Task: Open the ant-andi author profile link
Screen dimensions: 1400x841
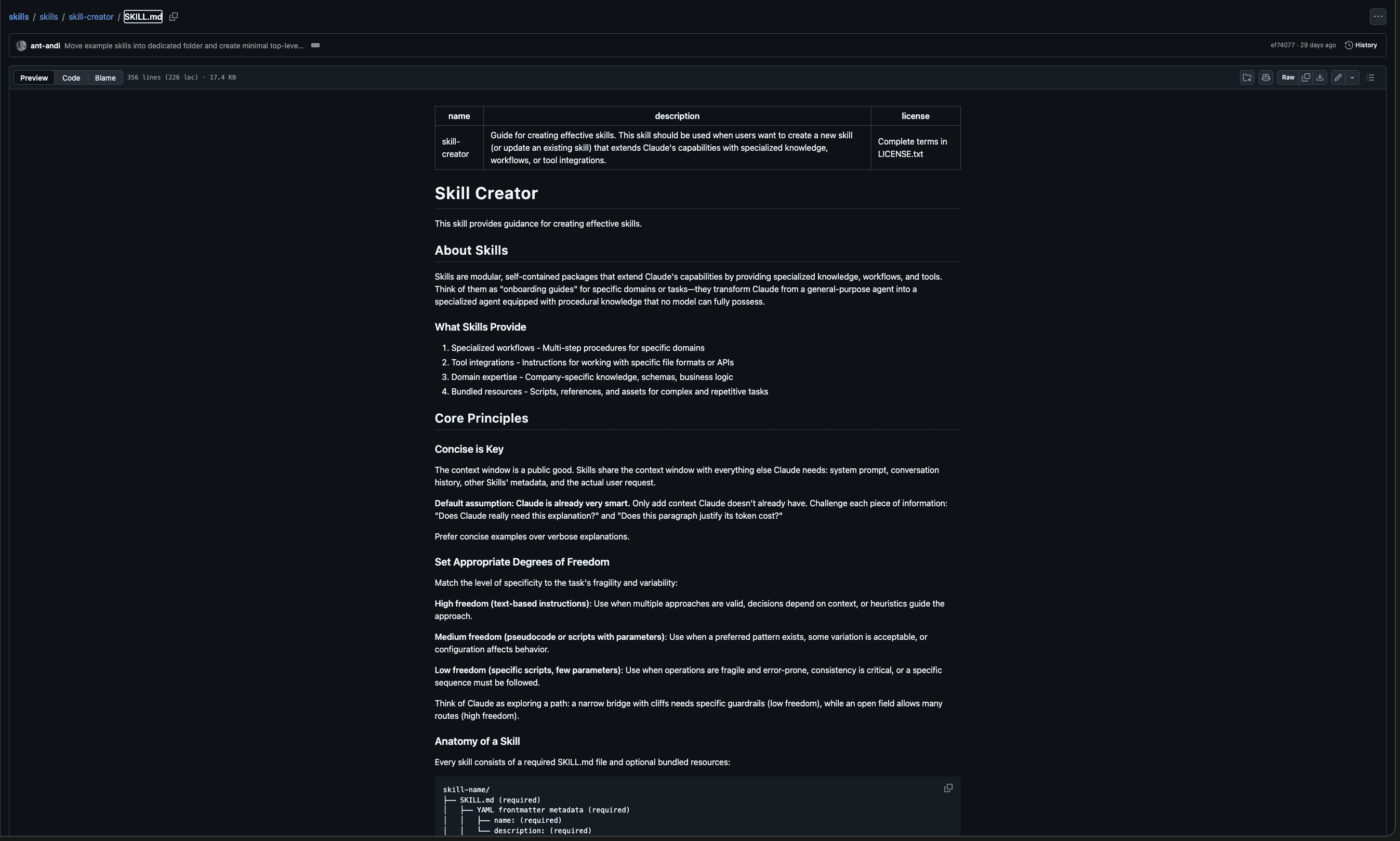Action: [45, 45]
